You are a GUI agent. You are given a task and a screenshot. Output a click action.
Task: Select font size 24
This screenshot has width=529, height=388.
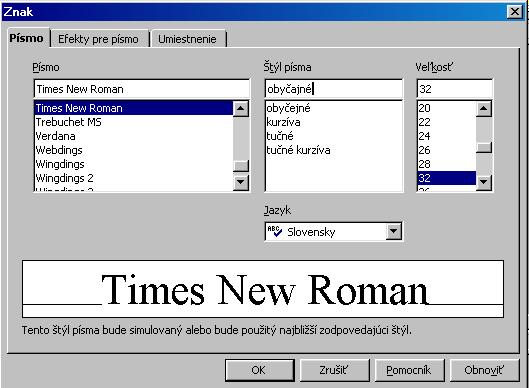pyautogui.click(x=447, y=136)
